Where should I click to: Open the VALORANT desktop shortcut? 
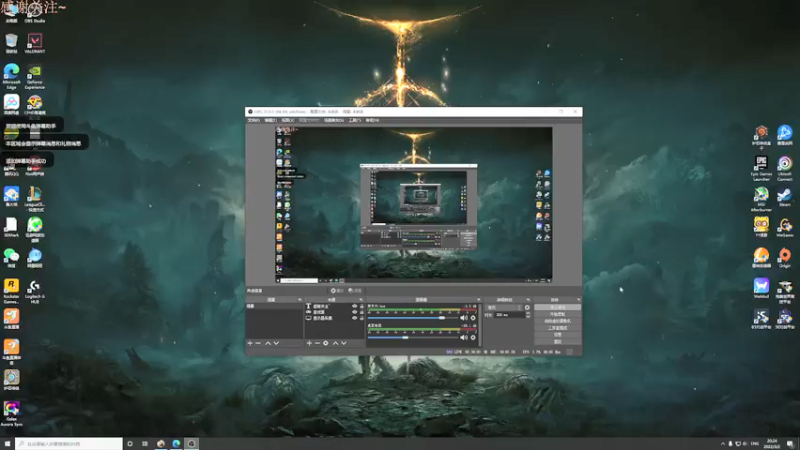coord(35,43)
